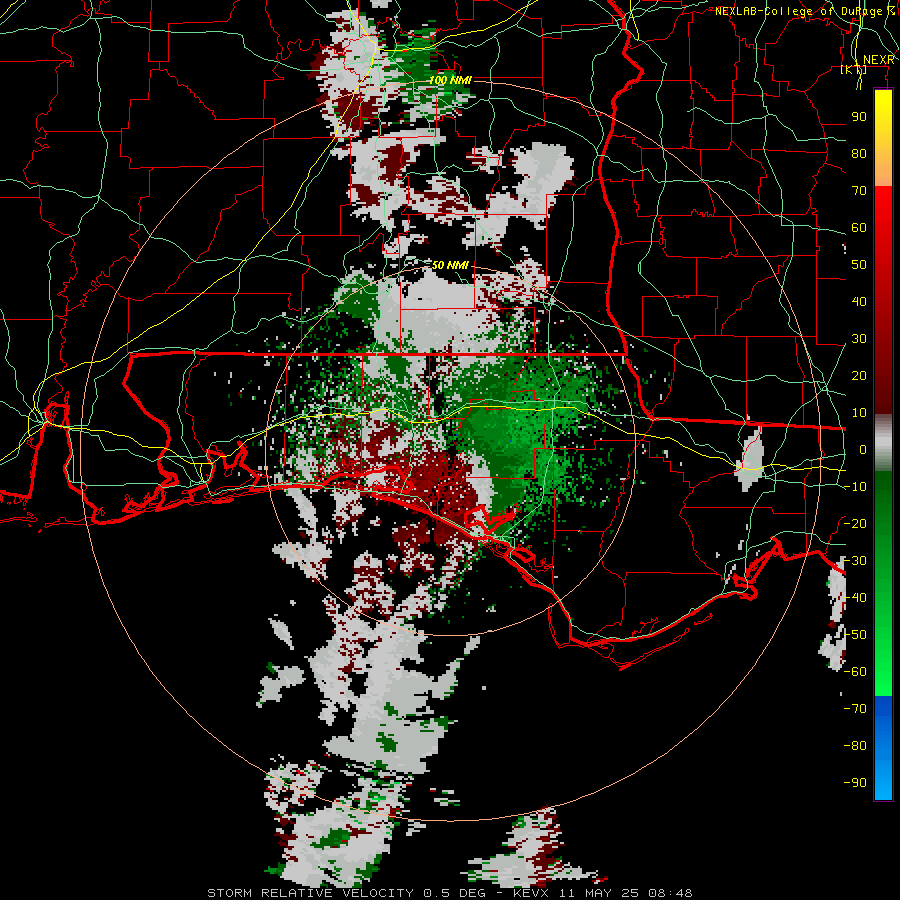Viewport: 900px width, 900px height.
Task: Click the 11 MAY 25 date text
Action: coord(600,893)
